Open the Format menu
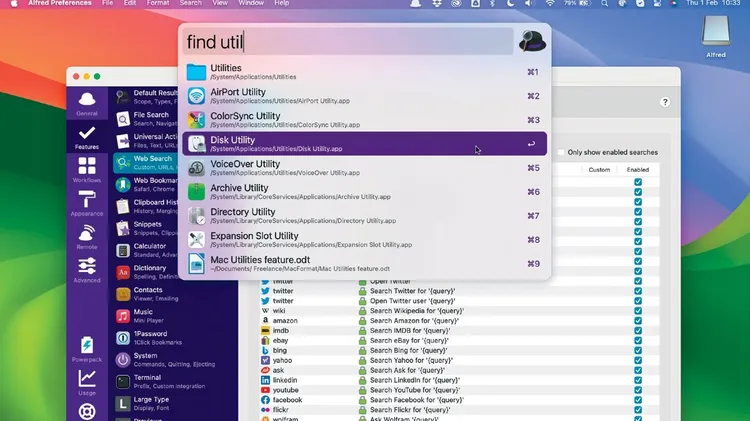This screenshot has width=750, height=421. point(158,3)
